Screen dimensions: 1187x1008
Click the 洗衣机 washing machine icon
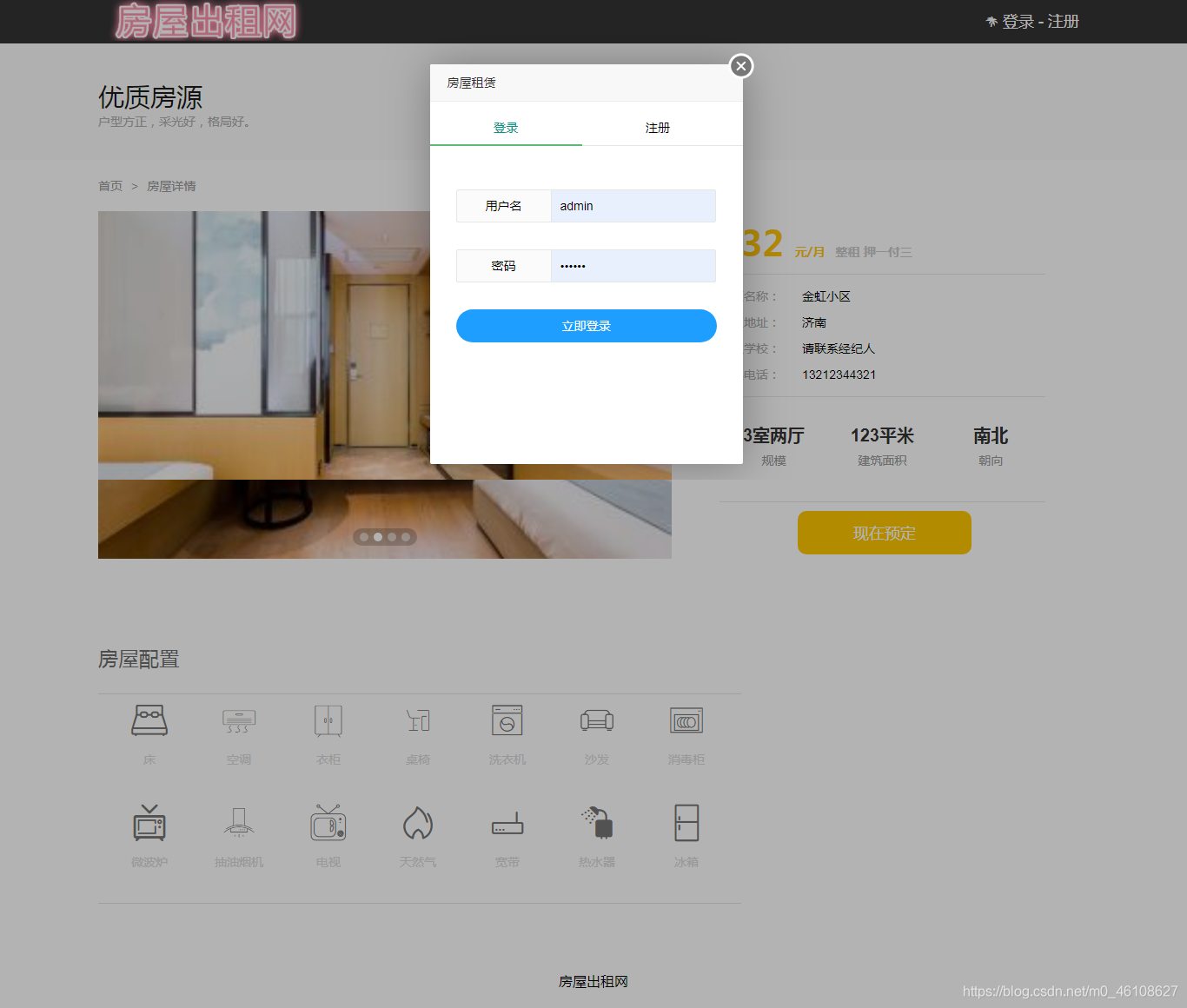coord(507,720)
